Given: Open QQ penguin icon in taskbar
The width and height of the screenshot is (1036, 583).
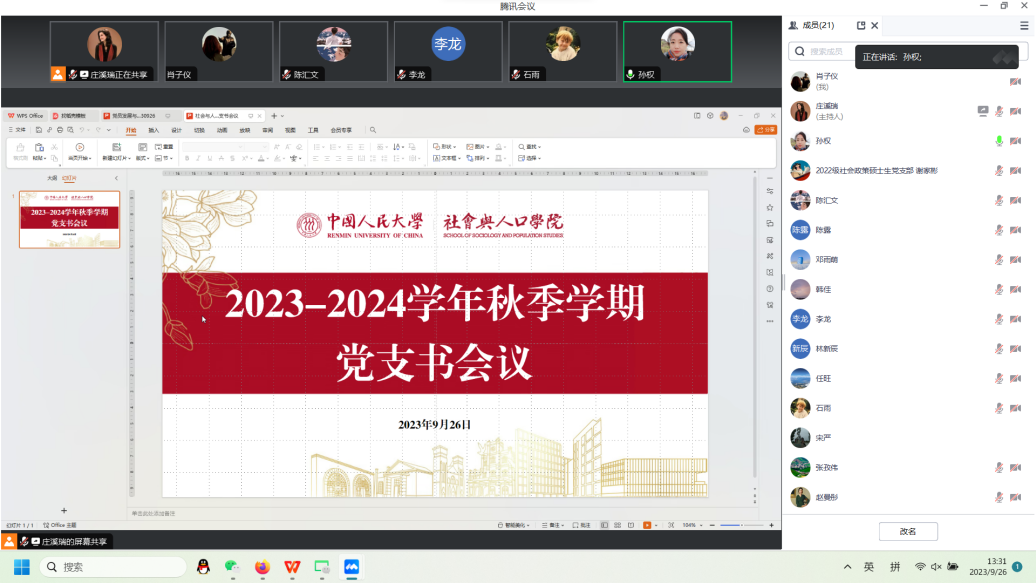Looking at the screenshot, I should 203,567.
